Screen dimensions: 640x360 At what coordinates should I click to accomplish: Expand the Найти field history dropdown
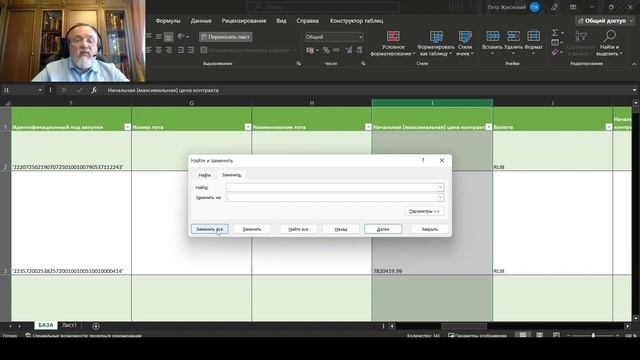(440, 187)
